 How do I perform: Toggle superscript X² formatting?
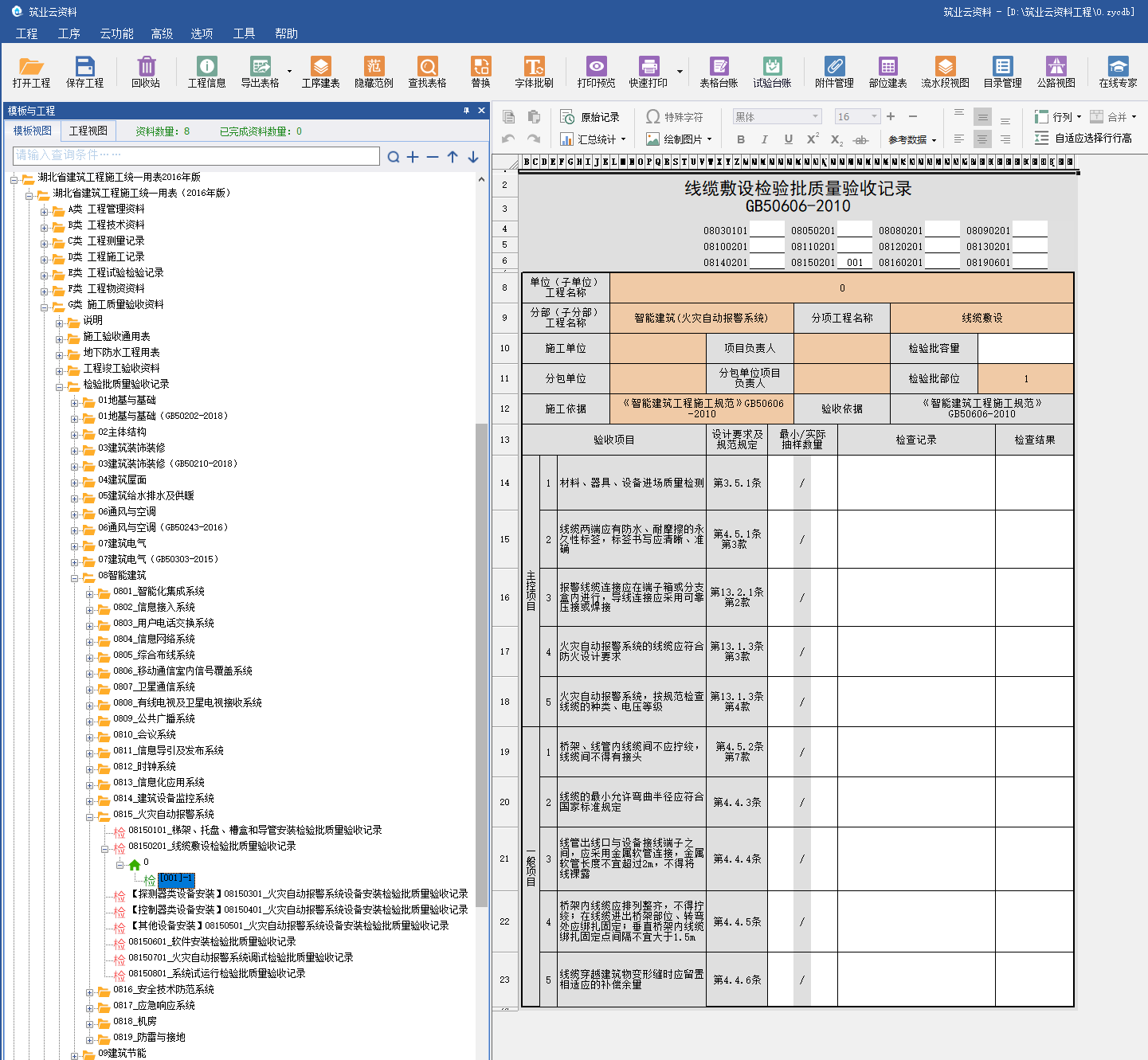pyautogui.click(x=813, y=139)
